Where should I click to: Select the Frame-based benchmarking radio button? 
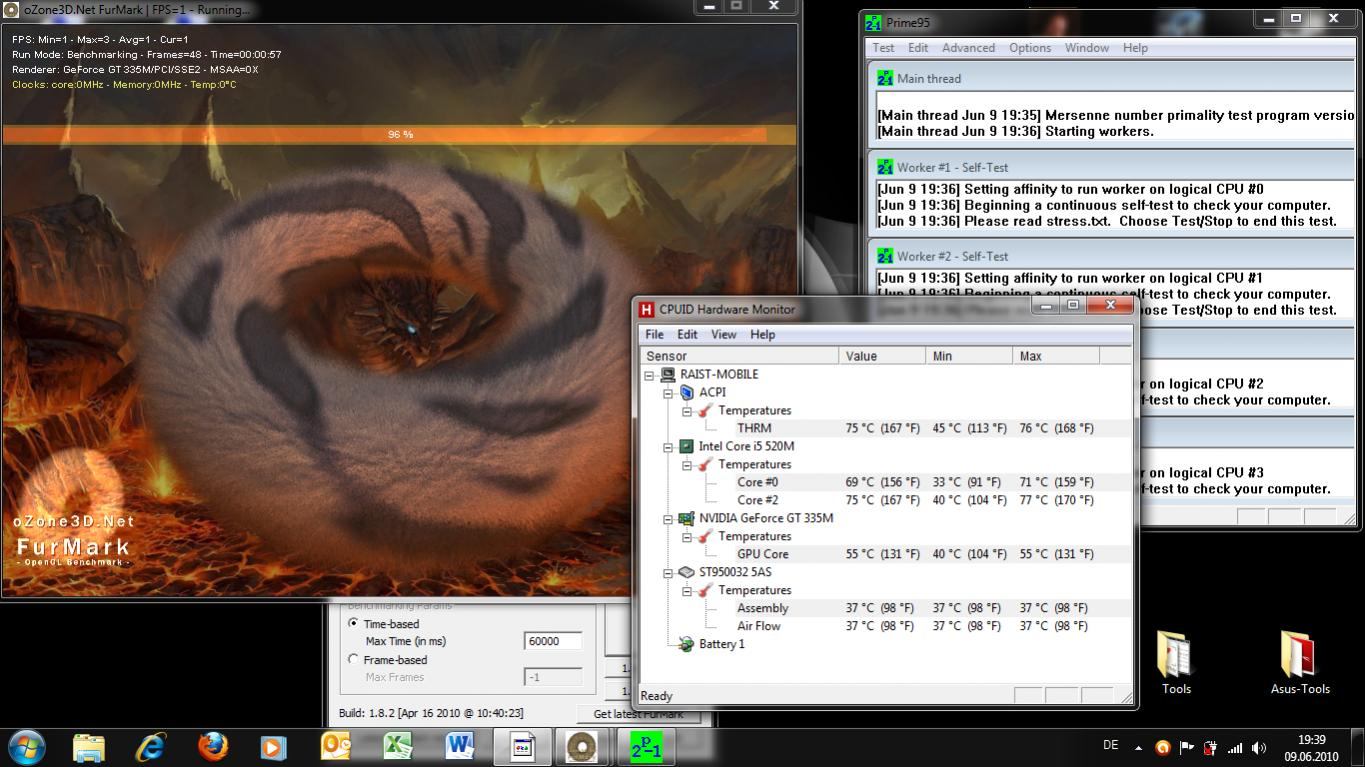click(x=353, y=659)
